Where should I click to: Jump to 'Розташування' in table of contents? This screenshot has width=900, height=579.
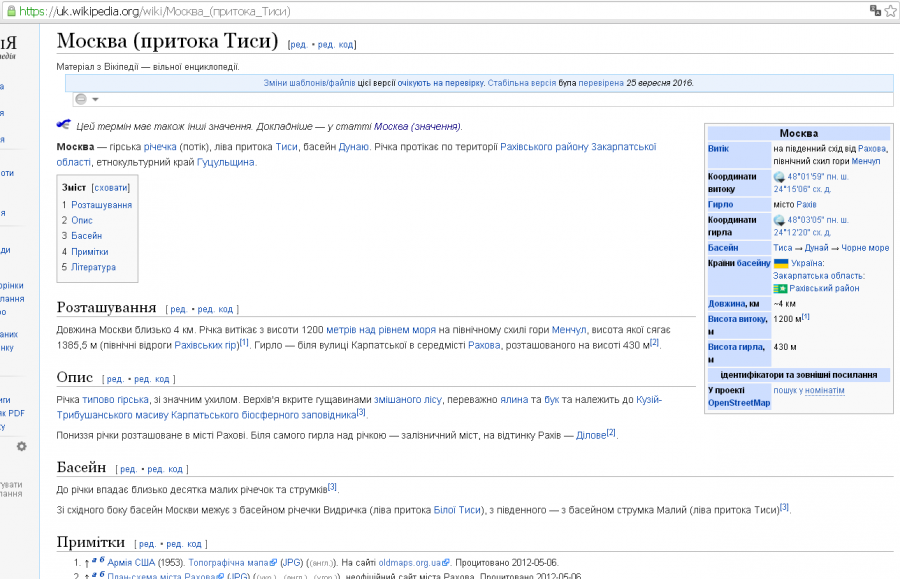101,205
